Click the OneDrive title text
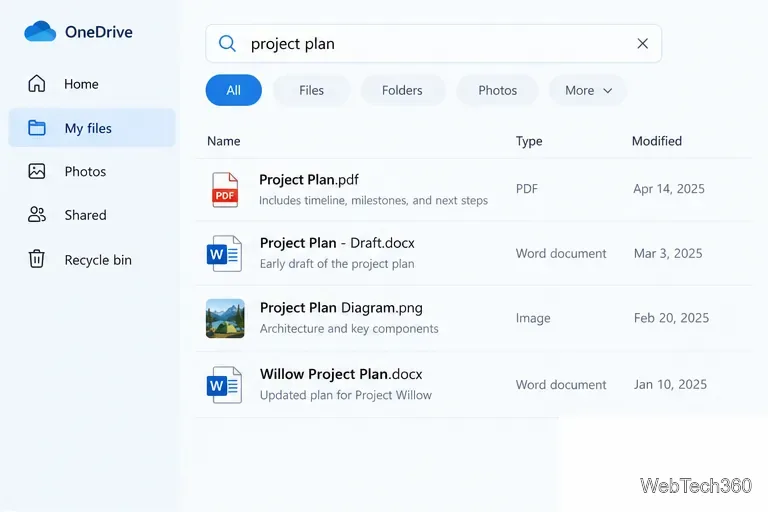Screen dimensions: 768x512 click(99, 32)
